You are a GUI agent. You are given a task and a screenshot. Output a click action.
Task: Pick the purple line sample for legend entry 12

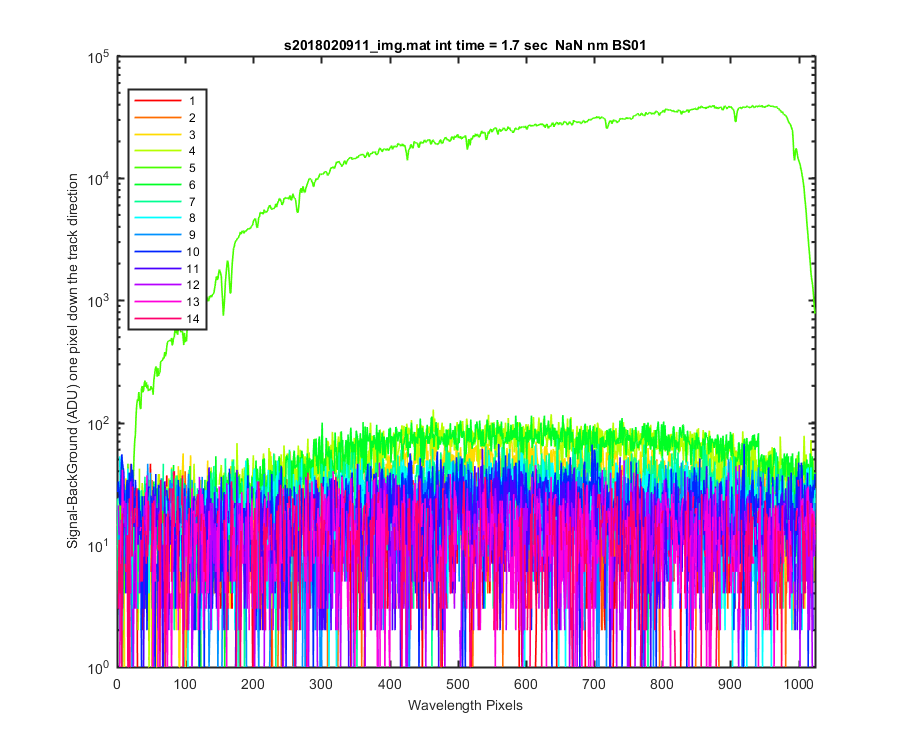(158, 285)
